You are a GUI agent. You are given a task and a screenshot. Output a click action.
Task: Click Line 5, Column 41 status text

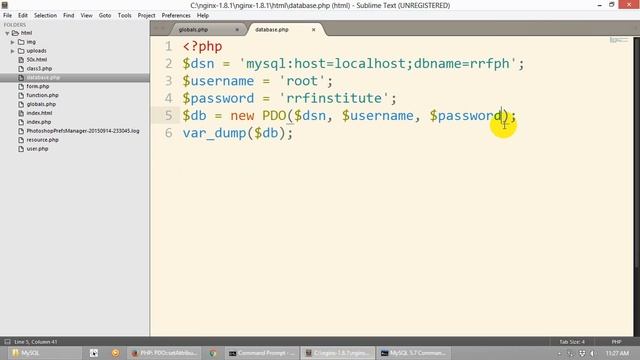click(36, 342)
